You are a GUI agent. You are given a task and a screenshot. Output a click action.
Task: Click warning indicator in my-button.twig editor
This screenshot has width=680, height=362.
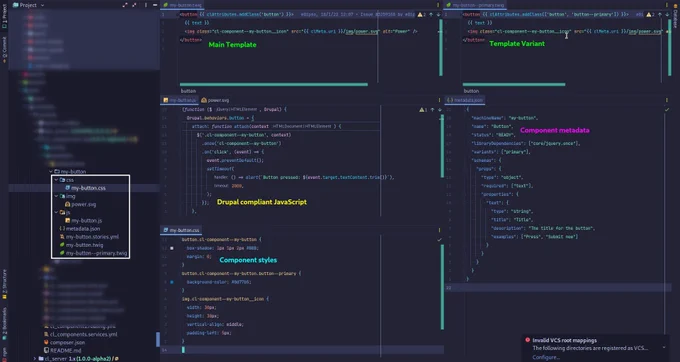coord(422,15)
